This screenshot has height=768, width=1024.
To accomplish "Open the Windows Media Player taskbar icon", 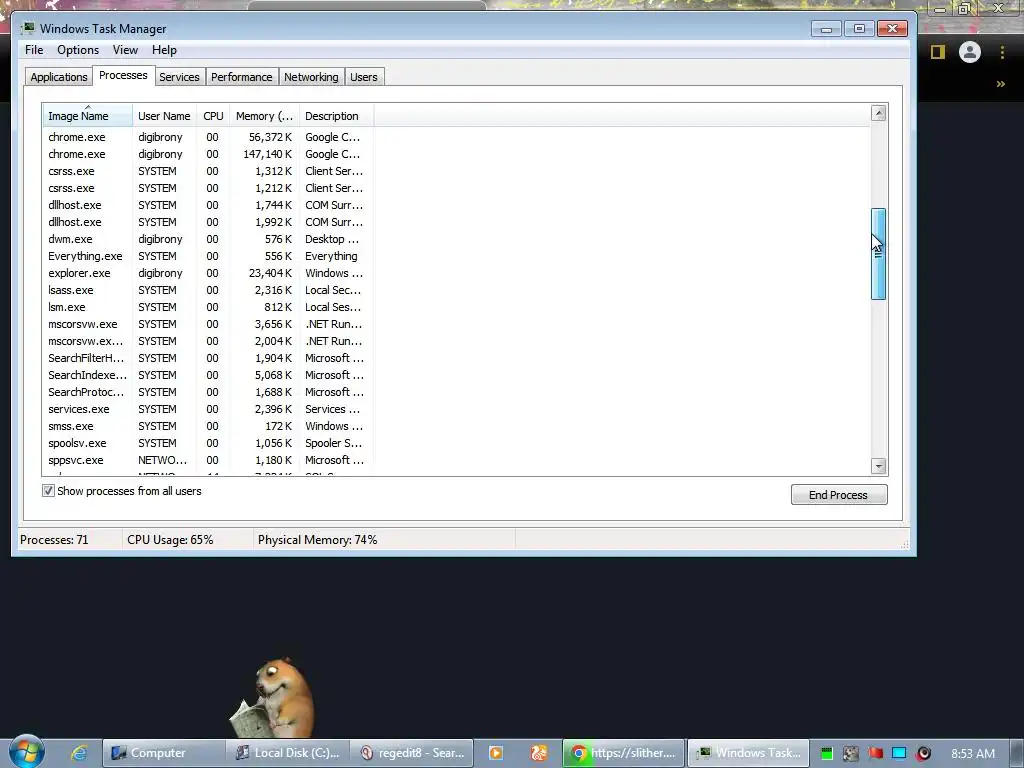I will point(496,753).
